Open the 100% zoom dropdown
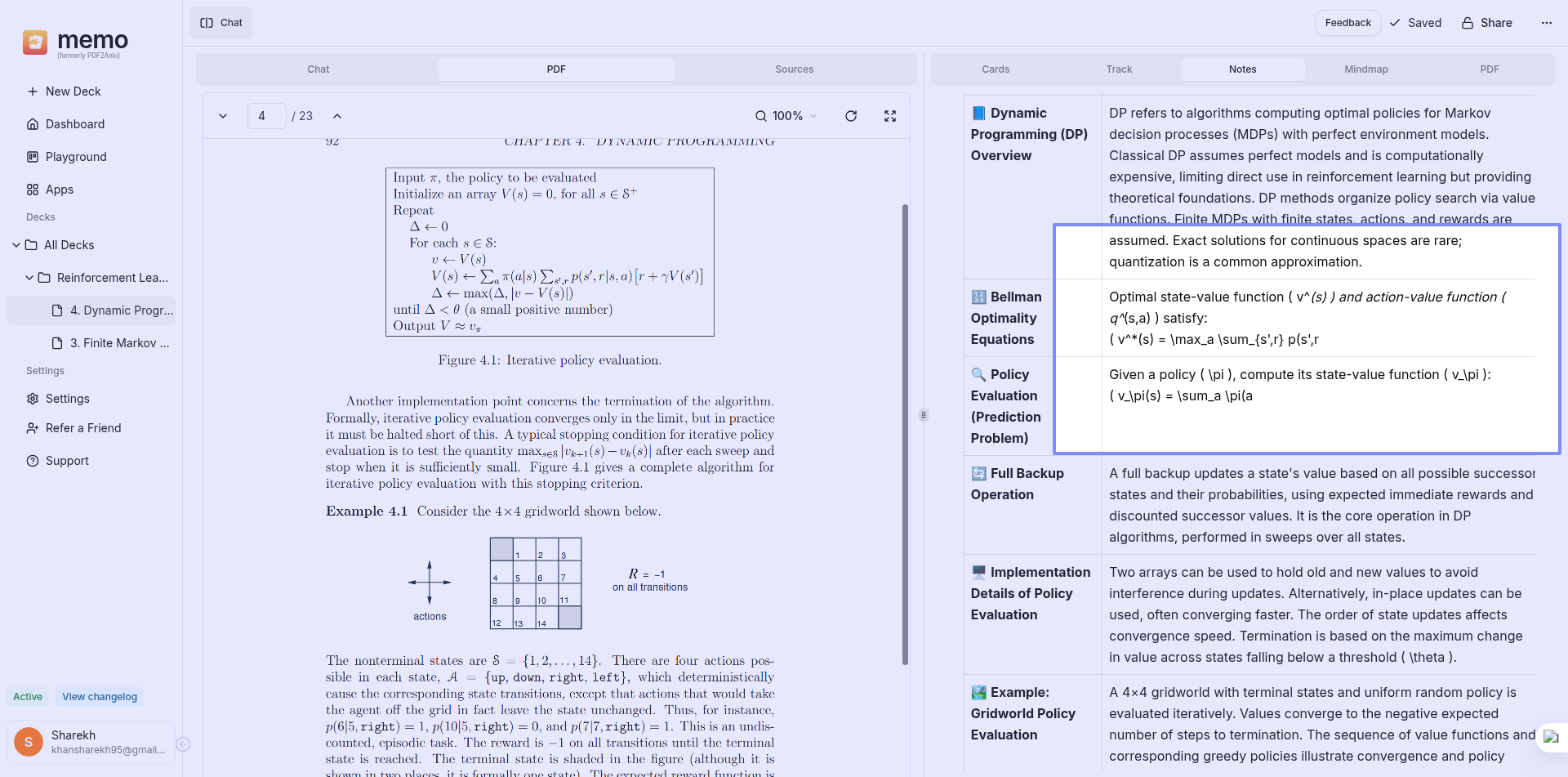The image size is (1568, 777). [786, 116]
